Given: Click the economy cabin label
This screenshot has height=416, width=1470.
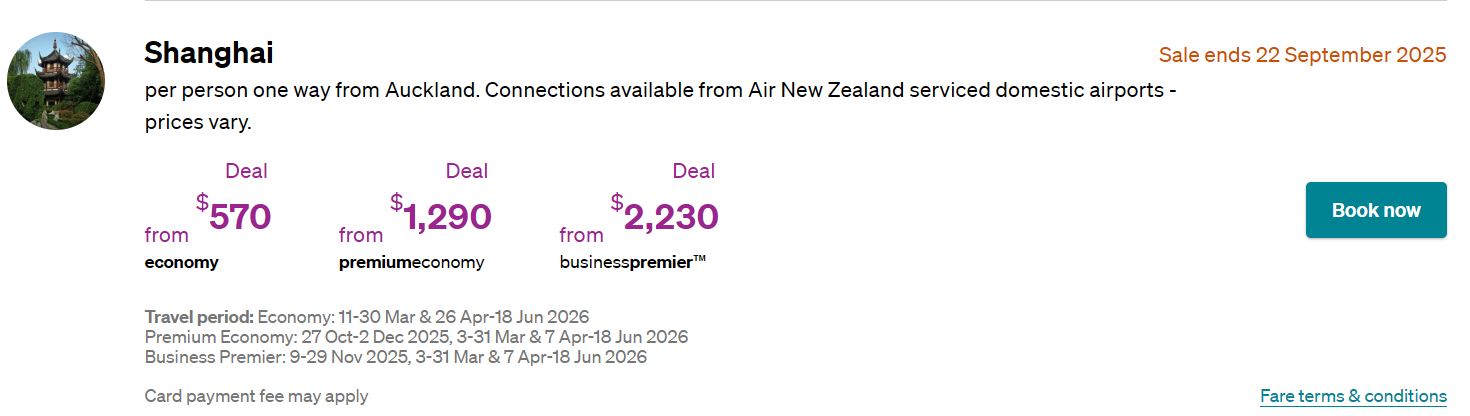Looking at the screenshot, I should (182, 263).
